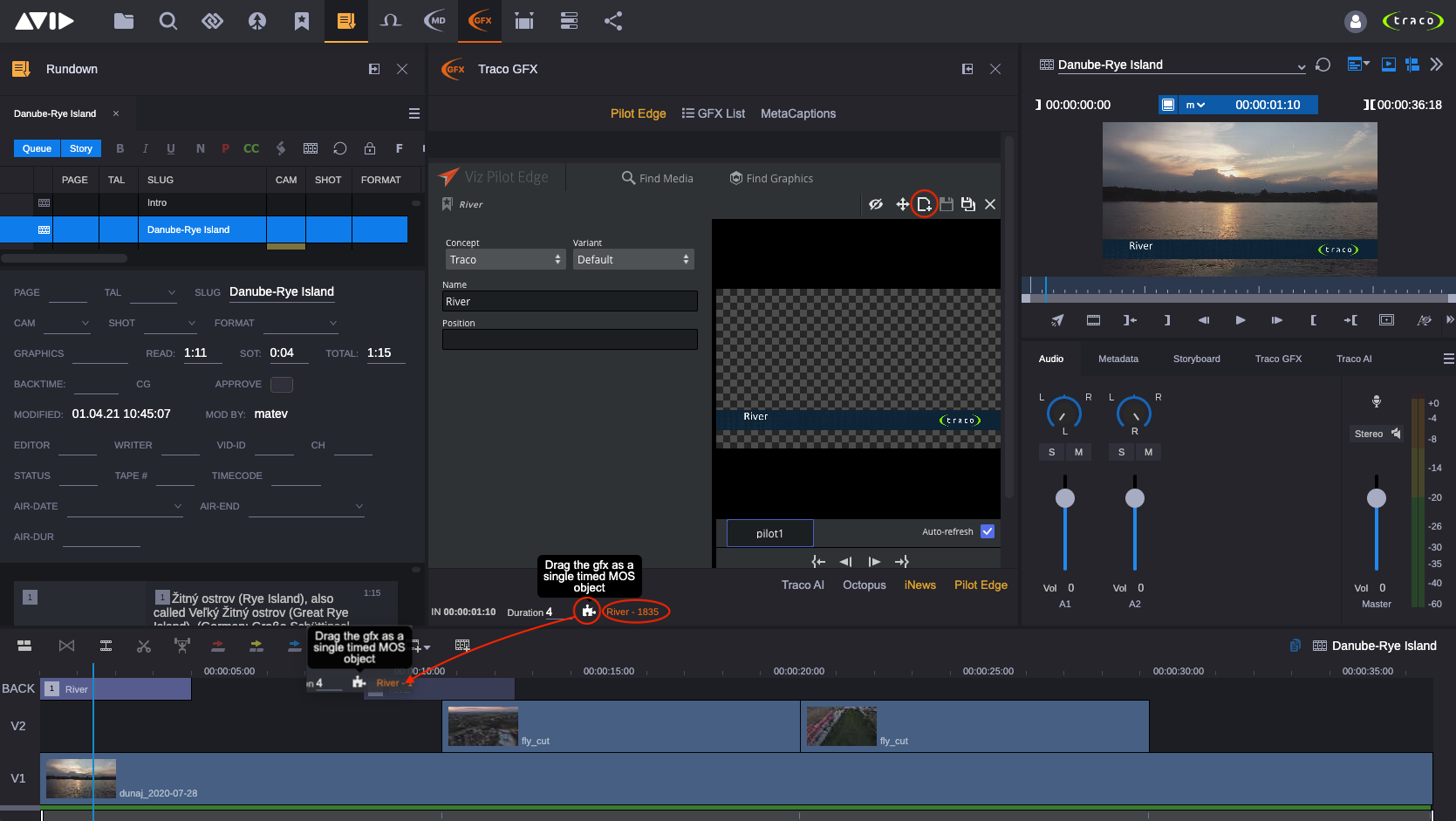Image resolution: width=1456 pixels, height=821 pixels.
Task: Play the Pilot Edge graphic preview
Action: [x=874, y=562]
